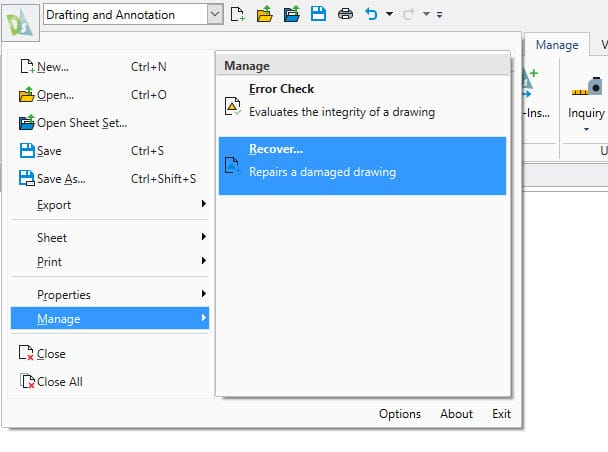Click the Undo arrow icon
608x452 pixels.
(371, 15)
